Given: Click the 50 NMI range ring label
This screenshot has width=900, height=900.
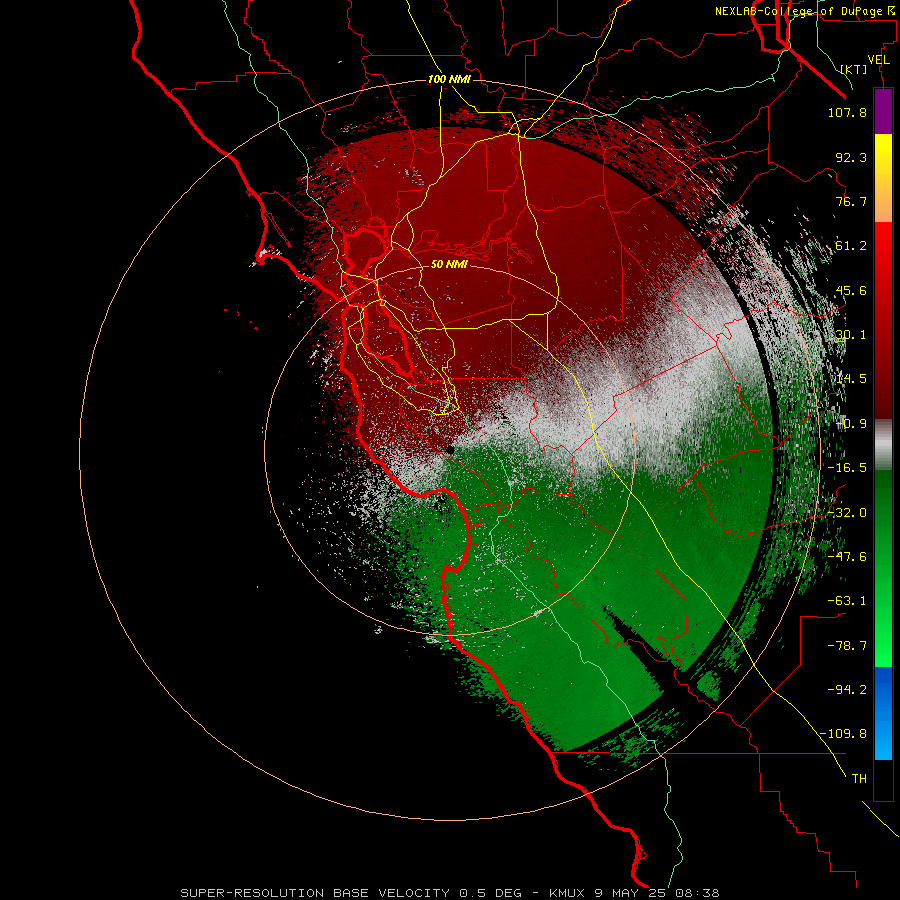Looking at the screenshot, I should [x=449, y=264].
